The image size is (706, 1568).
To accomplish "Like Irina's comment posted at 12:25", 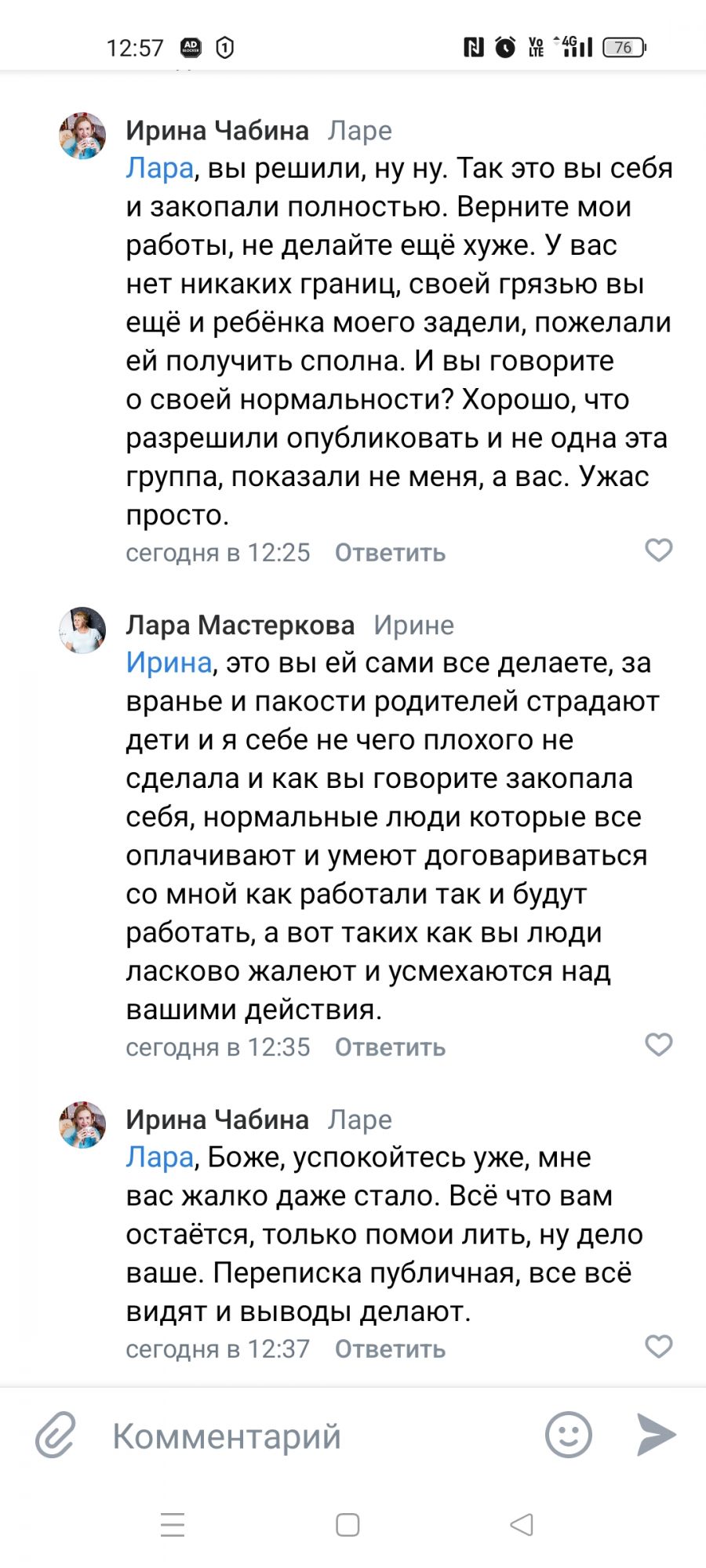I will pos(658,550).
